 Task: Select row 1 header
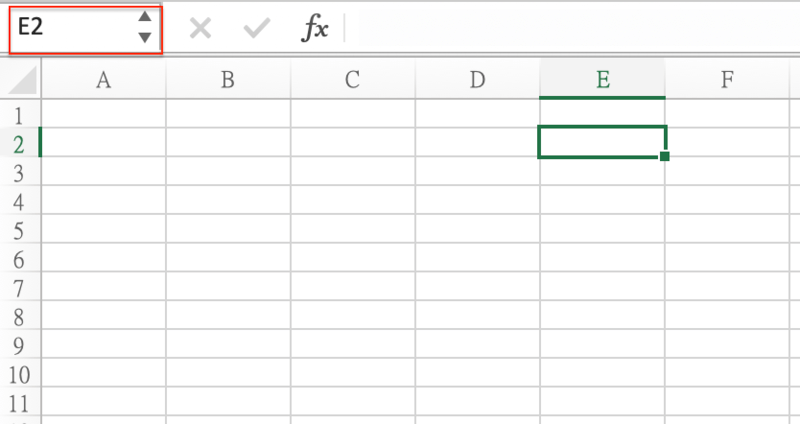click(x=19, y=115)
